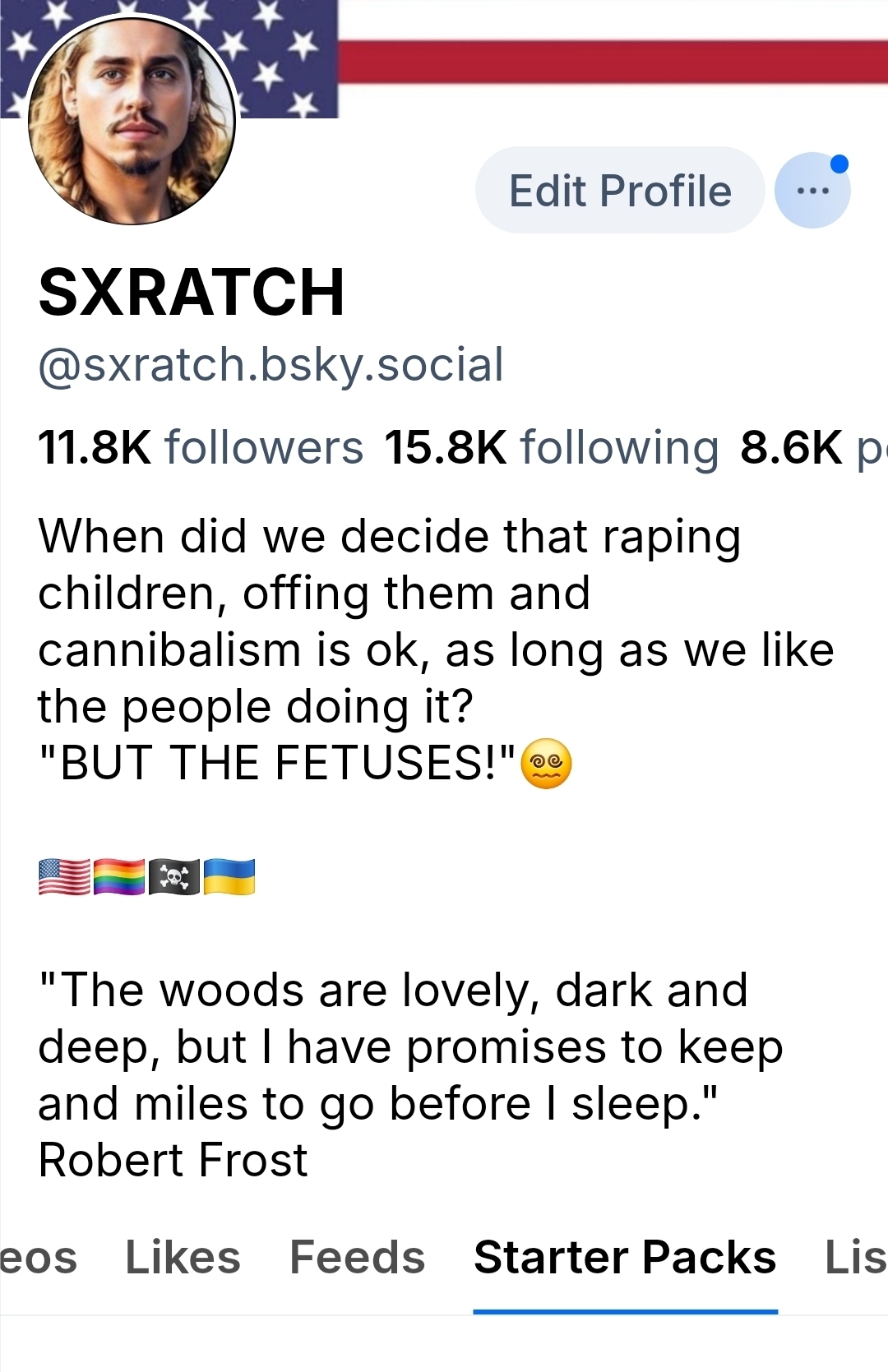The width and height of the screenshot is (888, 1372).
Task: Open the three-dot more options menu
Action: click(x=812, y=191)
